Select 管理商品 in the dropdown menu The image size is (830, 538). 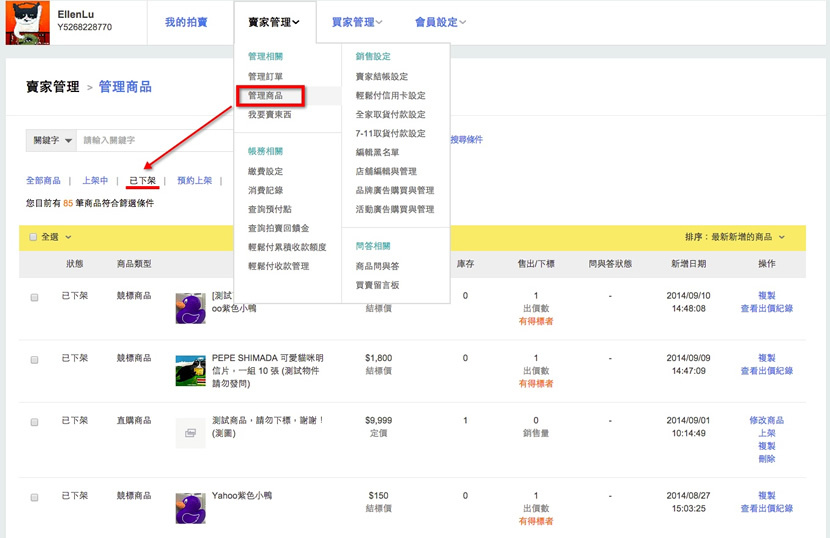click(266, 96)
